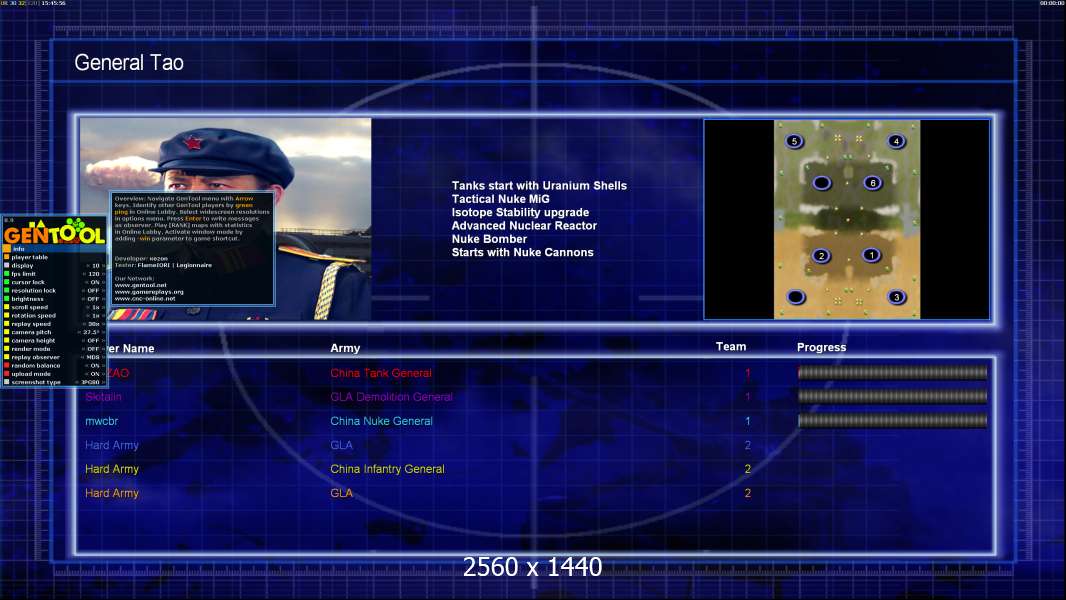Screen dimensions: 1066x600
Task: Select start position 2 on the map
Action: [x=821, y=255]
